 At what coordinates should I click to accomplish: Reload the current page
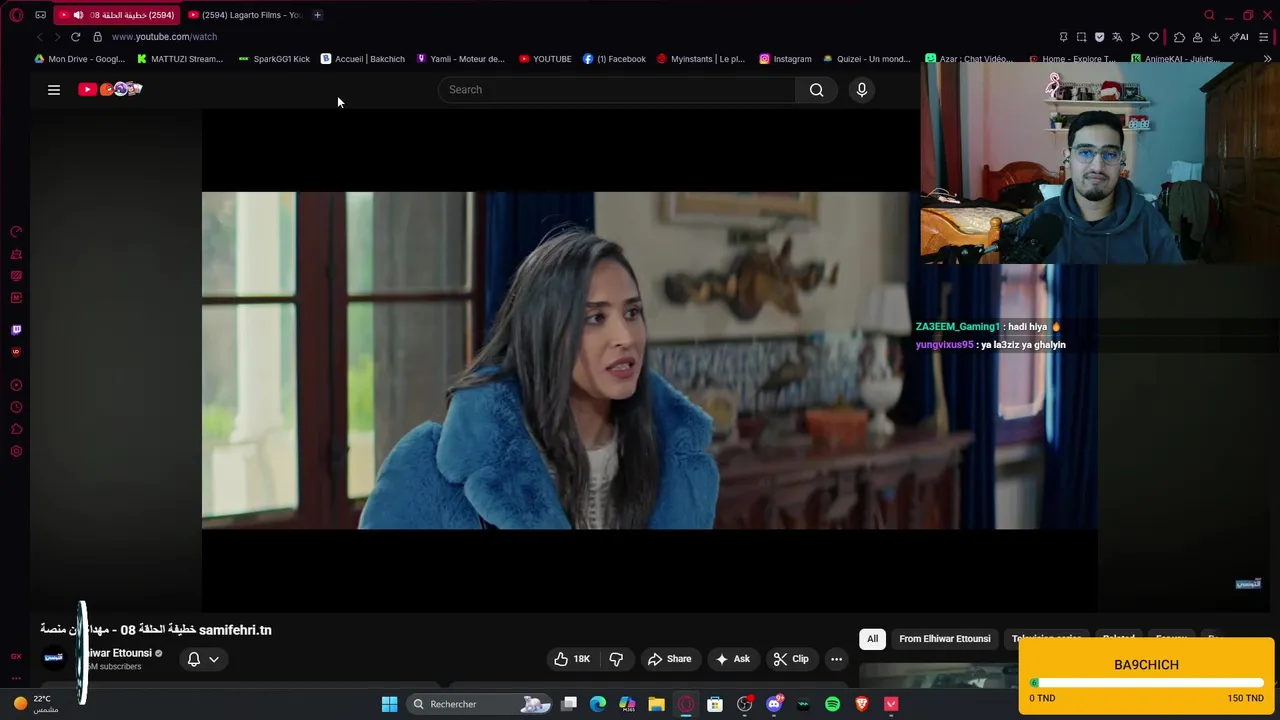[75, 37]
